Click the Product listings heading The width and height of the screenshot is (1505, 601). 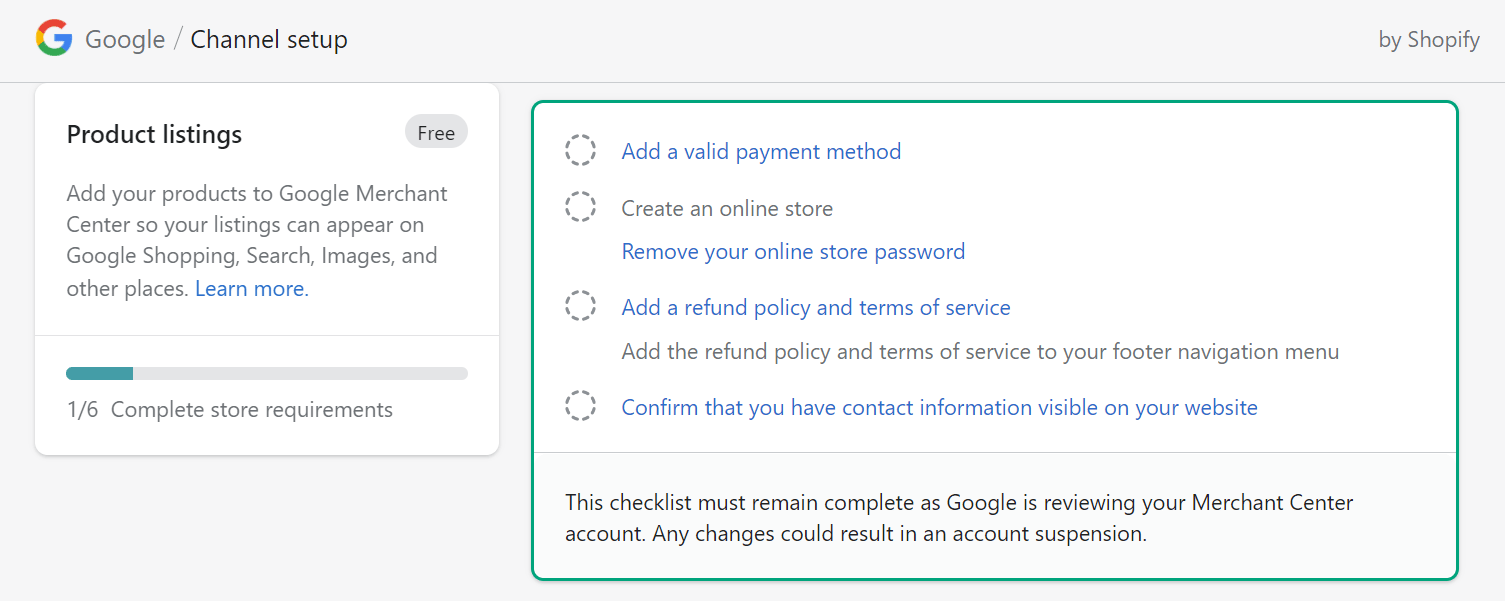coord(154,134)
